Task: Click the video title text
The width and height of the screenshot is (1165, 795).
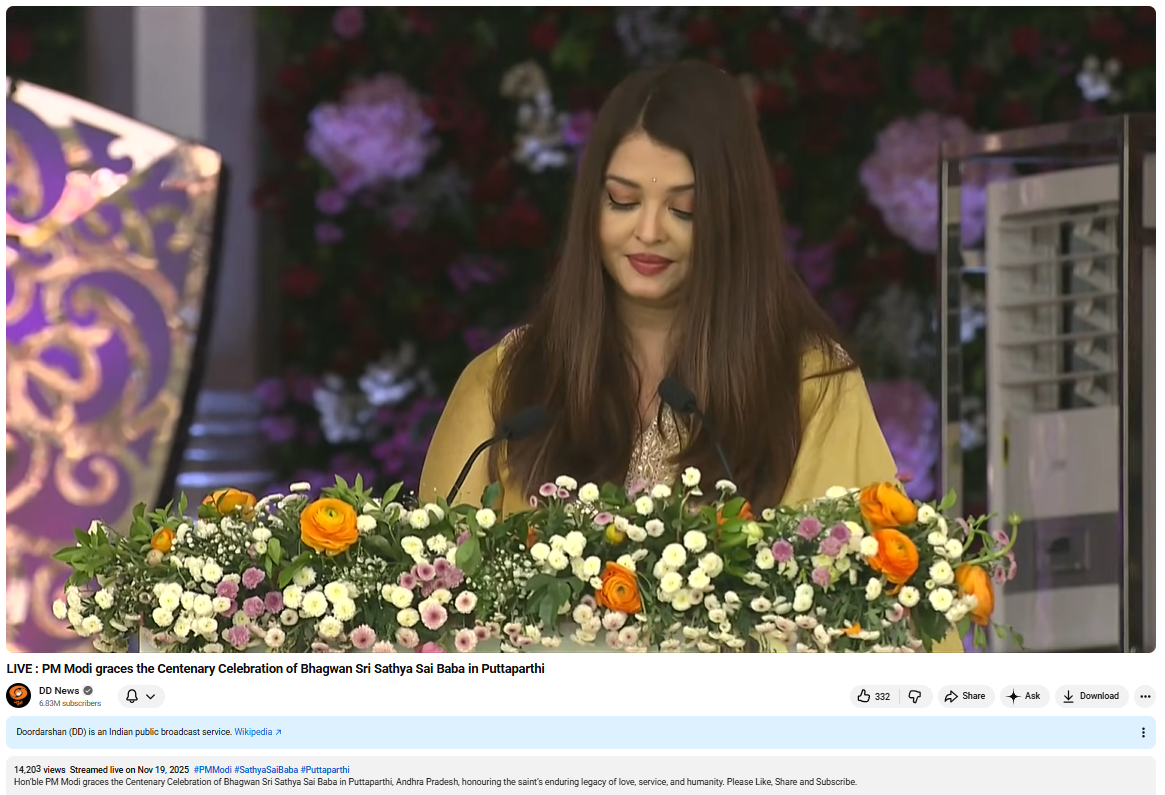Action: 276,668
